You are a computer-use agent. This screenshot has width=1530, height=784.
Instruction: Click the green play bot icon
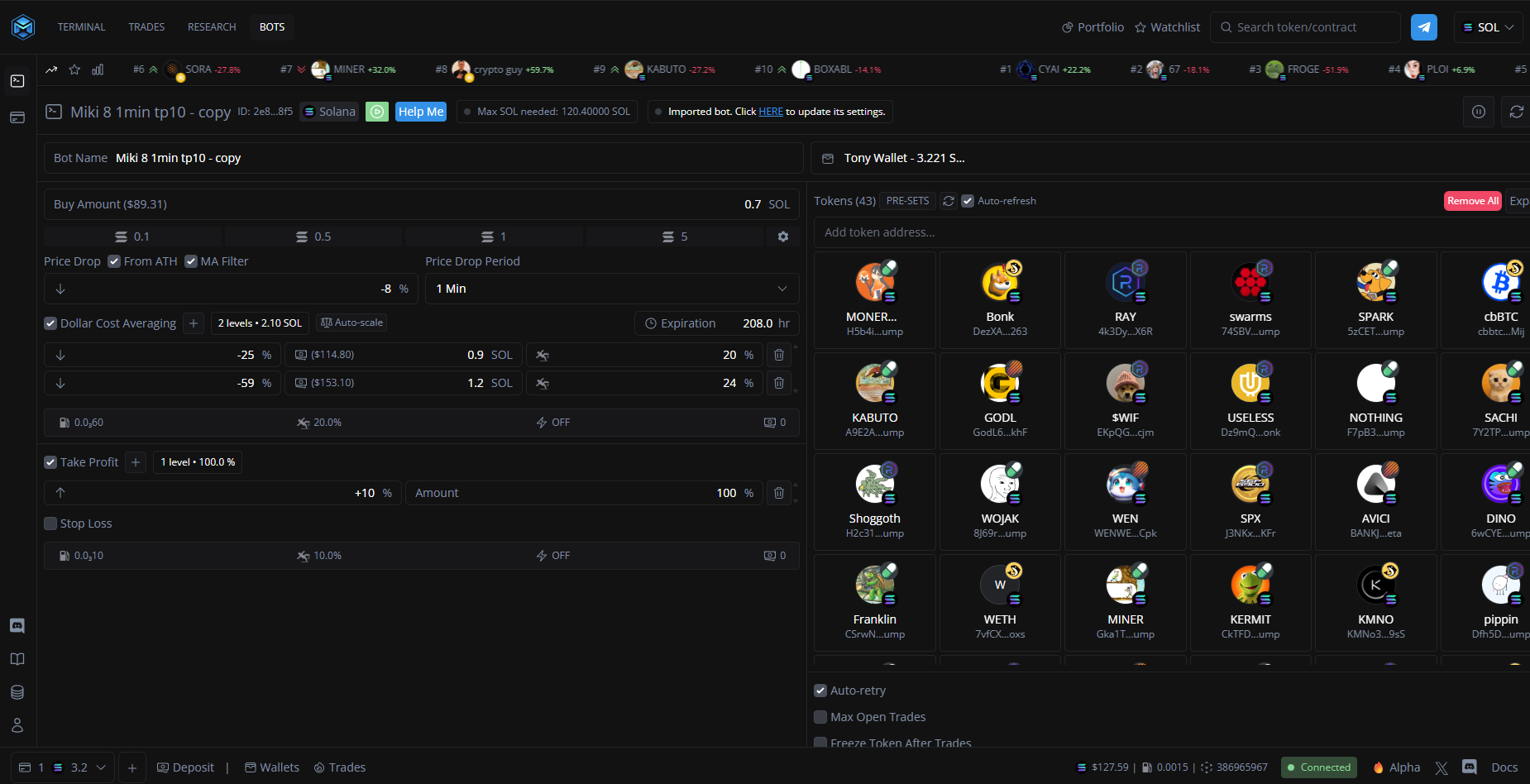(x=377, y=112)
